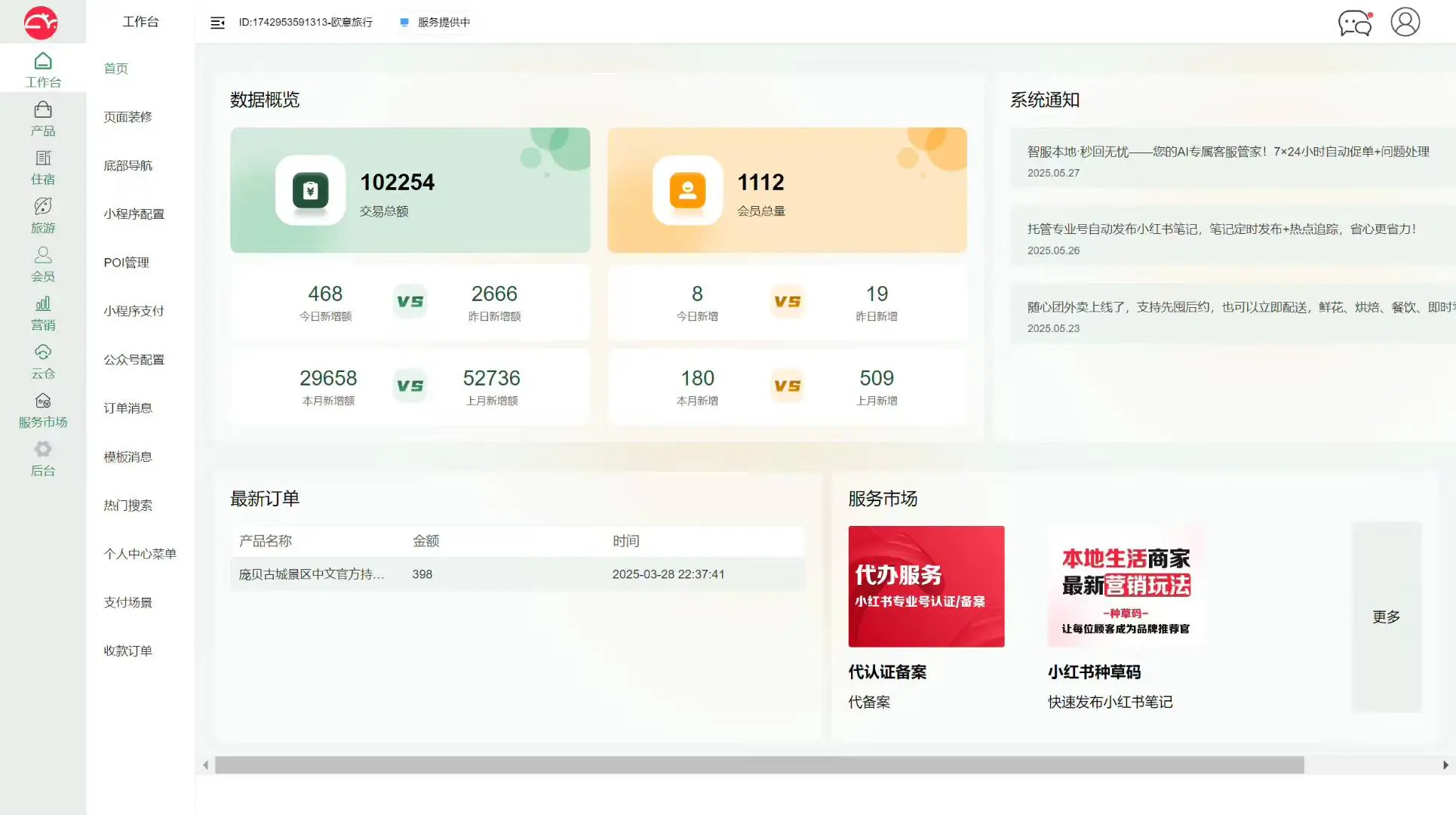Screen dimensions: 1456x815
Task: Open the 服务市场 sidebar icon
Action: coord(43,410)
